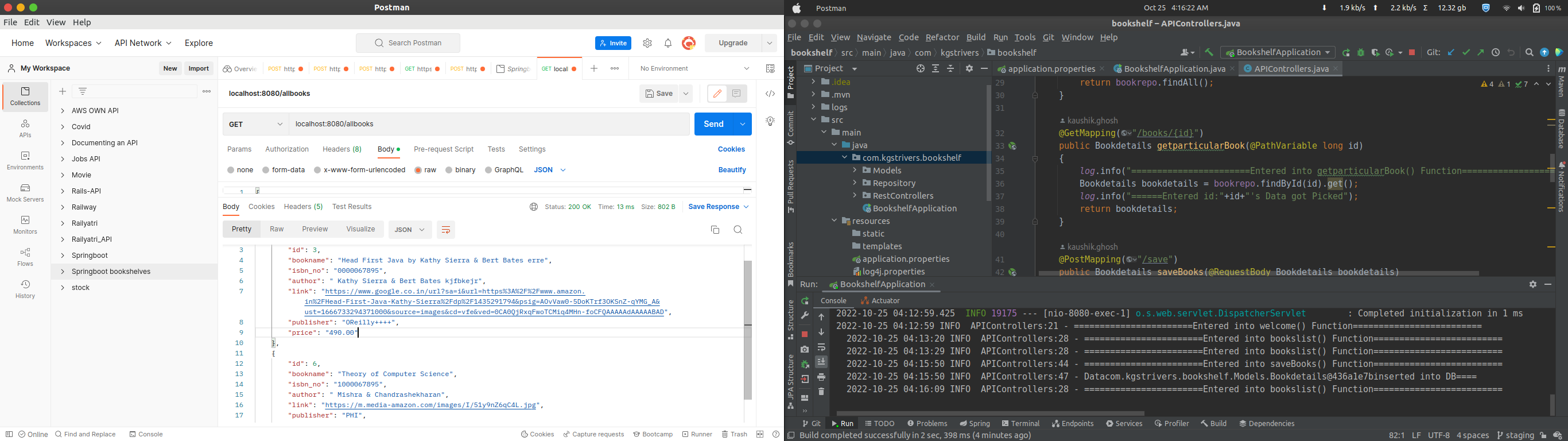Open Mock Servers in Postman sidebar
This screenshot has height=441, width=1568.
click(25, 193)
